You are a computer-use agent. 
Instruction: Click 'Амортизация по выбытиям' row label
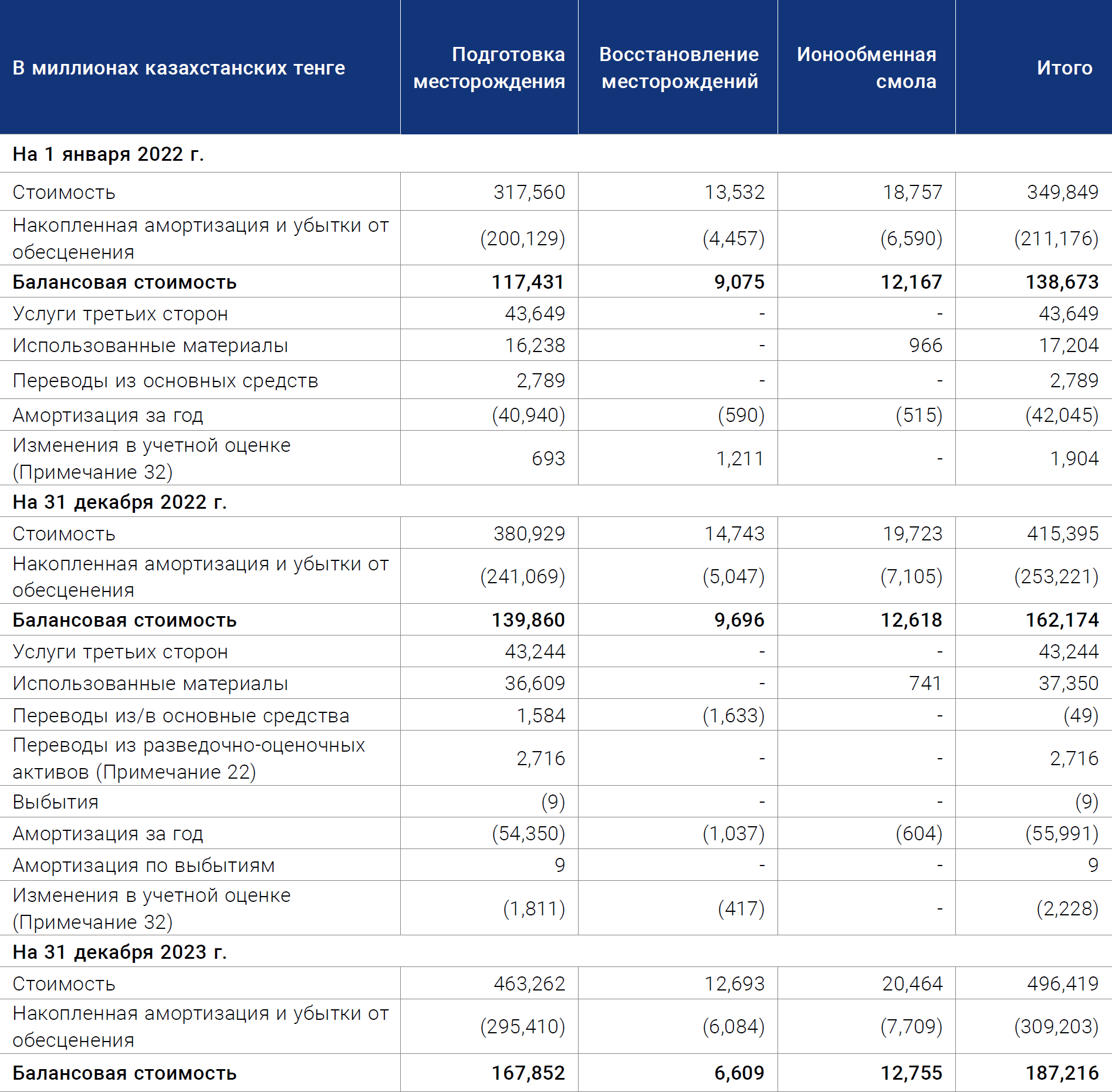click(x=144, y=866)
